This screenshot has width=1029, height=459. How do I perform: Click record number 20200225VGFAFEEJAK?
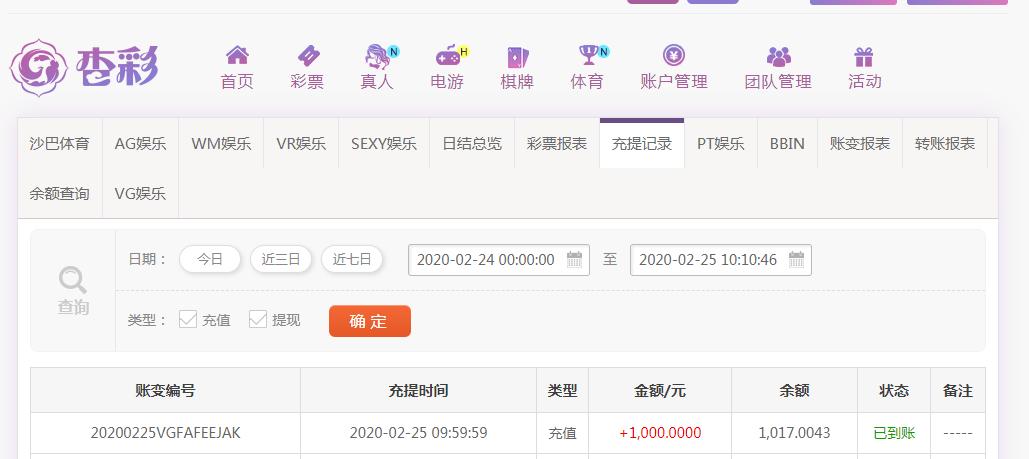pyautogui.click(x=165, y=433)
